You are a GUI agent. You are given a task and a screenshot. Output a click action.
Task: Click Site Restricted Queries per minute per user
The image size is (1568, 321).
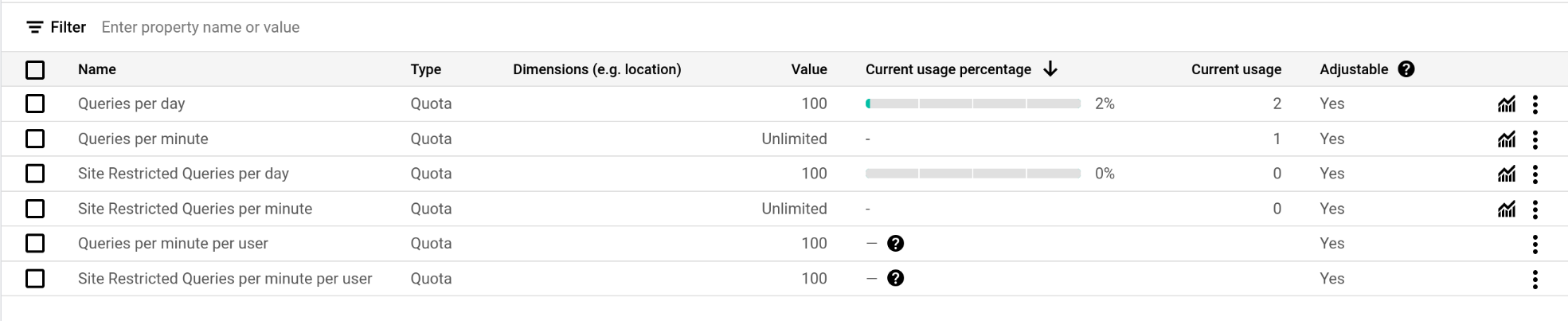pyautogui.click(x=225, y=279)
